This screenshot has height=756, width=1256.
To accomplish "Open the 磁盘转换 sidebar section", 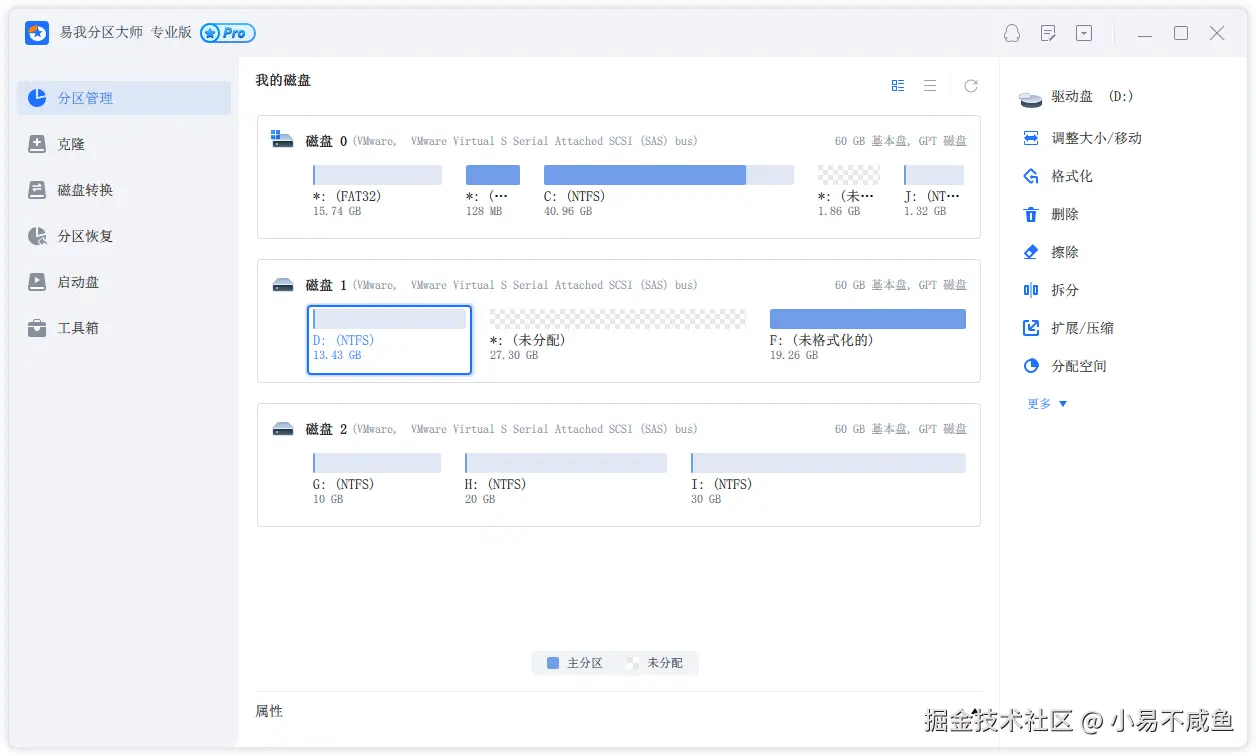I will pyautogui.click(x=124, y=190).
